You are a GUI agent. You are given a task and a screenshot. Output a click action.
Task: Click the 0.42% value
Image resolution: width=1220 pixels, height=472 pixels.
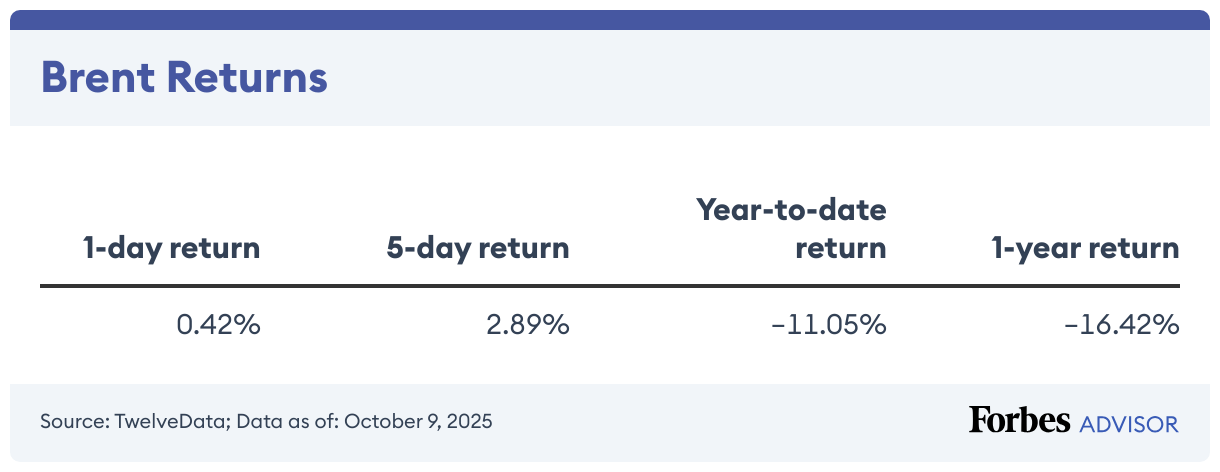click(x=219, y=324)
